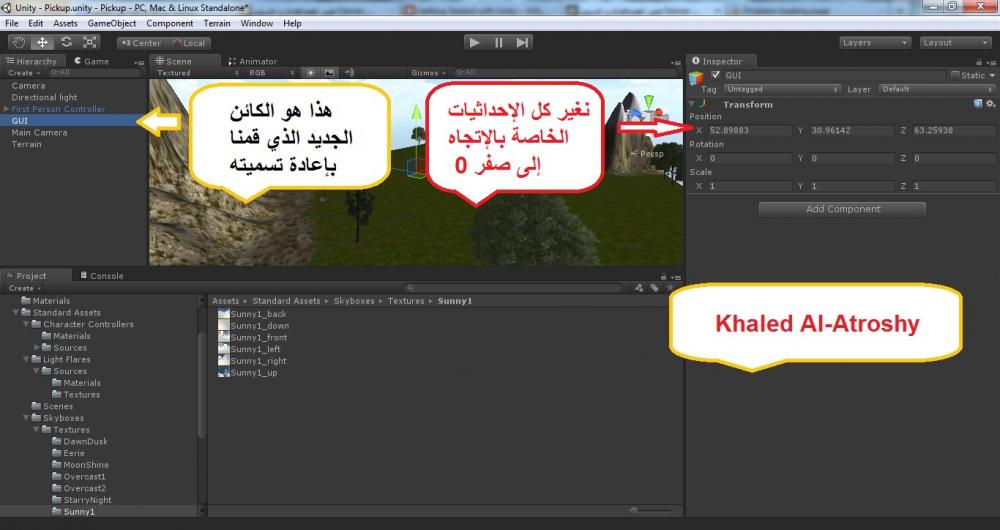Click Skyboxes in asset breadcrumb
The width and height of the screenshot is (1000, 530).
pyautogui.click(x=354, y=301)
